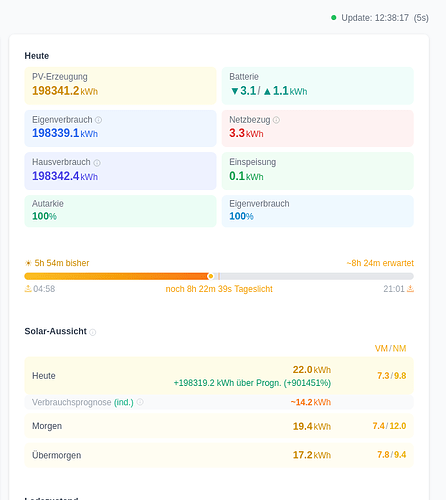Click the sunset icon next to 21:01
Viewport: 446px width, 500px height.
point(410,289)
